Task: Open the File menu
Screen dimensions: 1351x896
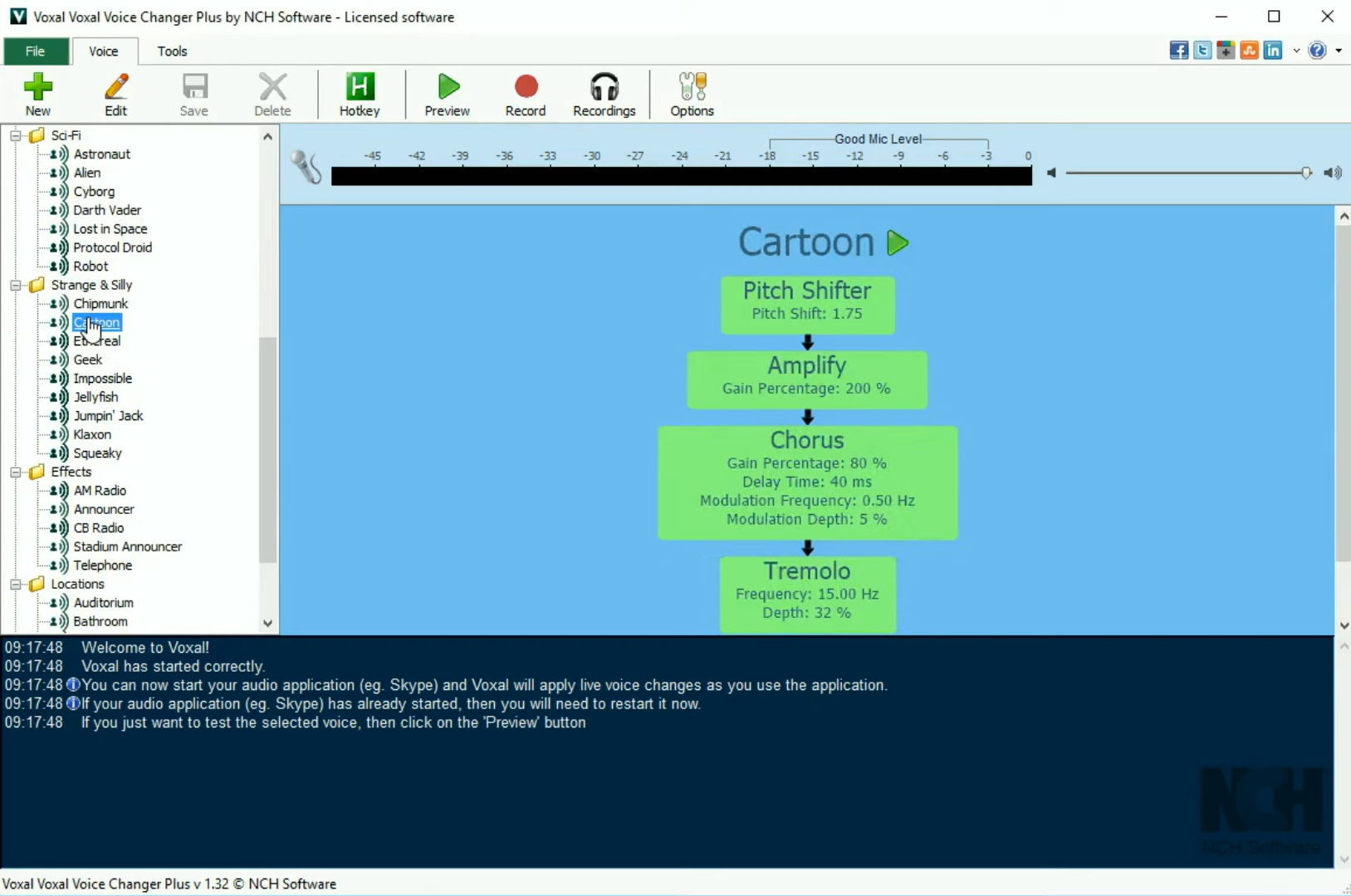Action: point(36,51)
